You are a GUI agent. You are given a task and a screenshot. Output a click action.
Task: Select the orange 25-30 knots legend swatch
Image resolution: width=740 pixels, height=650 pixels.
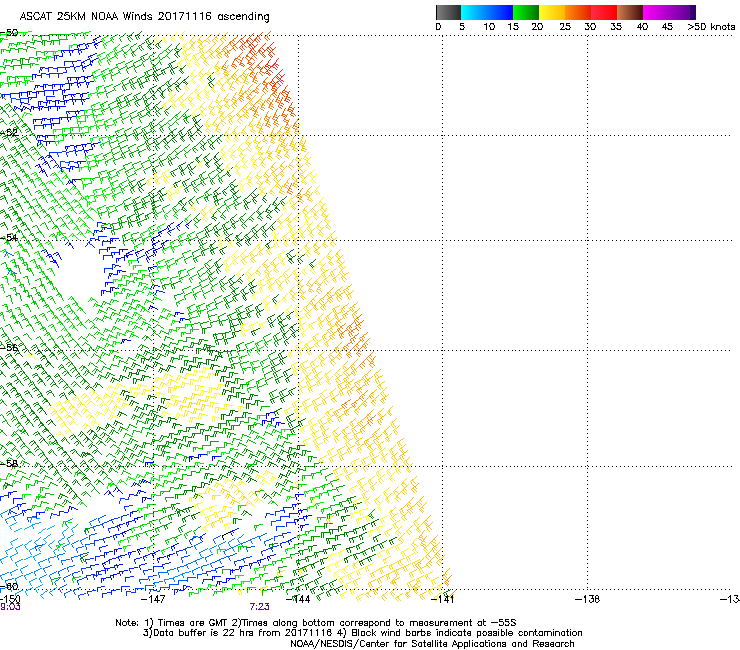coord(578,12)
